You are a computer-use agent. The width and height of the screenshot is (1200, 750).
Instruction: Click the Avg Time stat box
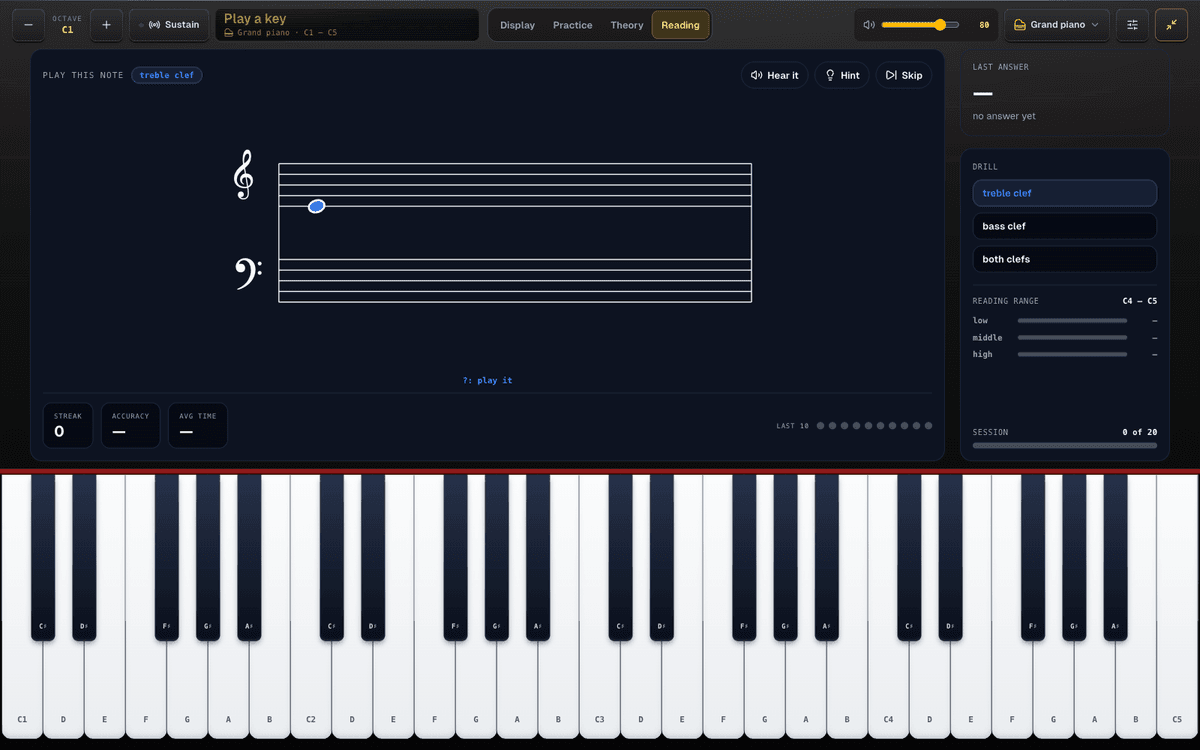[x=198, y=425]
